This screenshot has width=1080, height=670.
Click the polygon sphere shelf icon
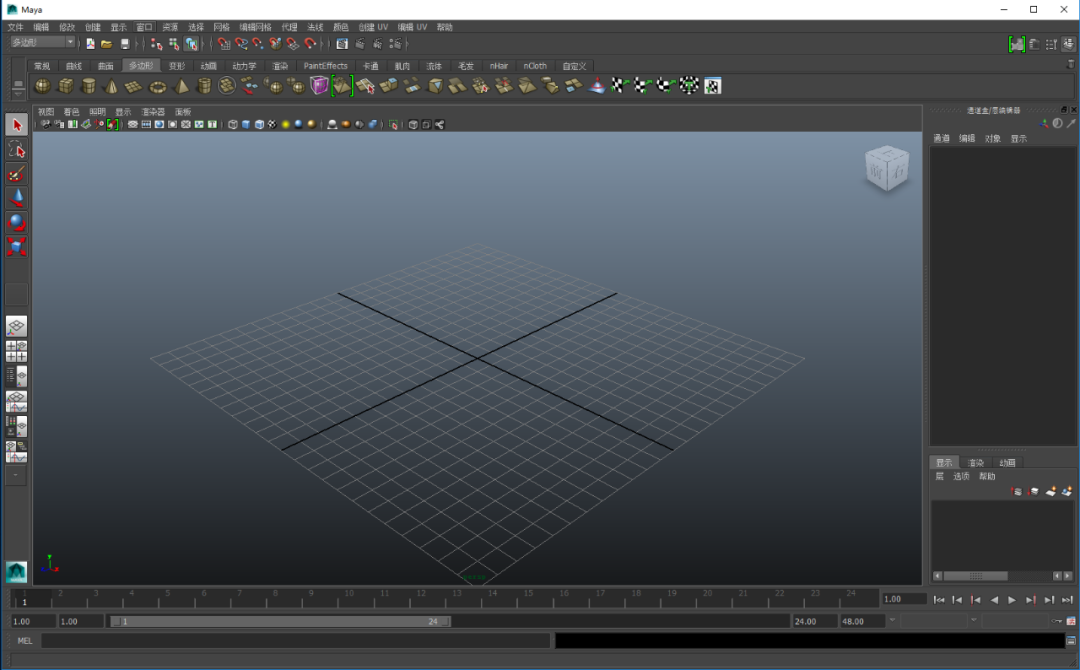(x=43, y=86)
